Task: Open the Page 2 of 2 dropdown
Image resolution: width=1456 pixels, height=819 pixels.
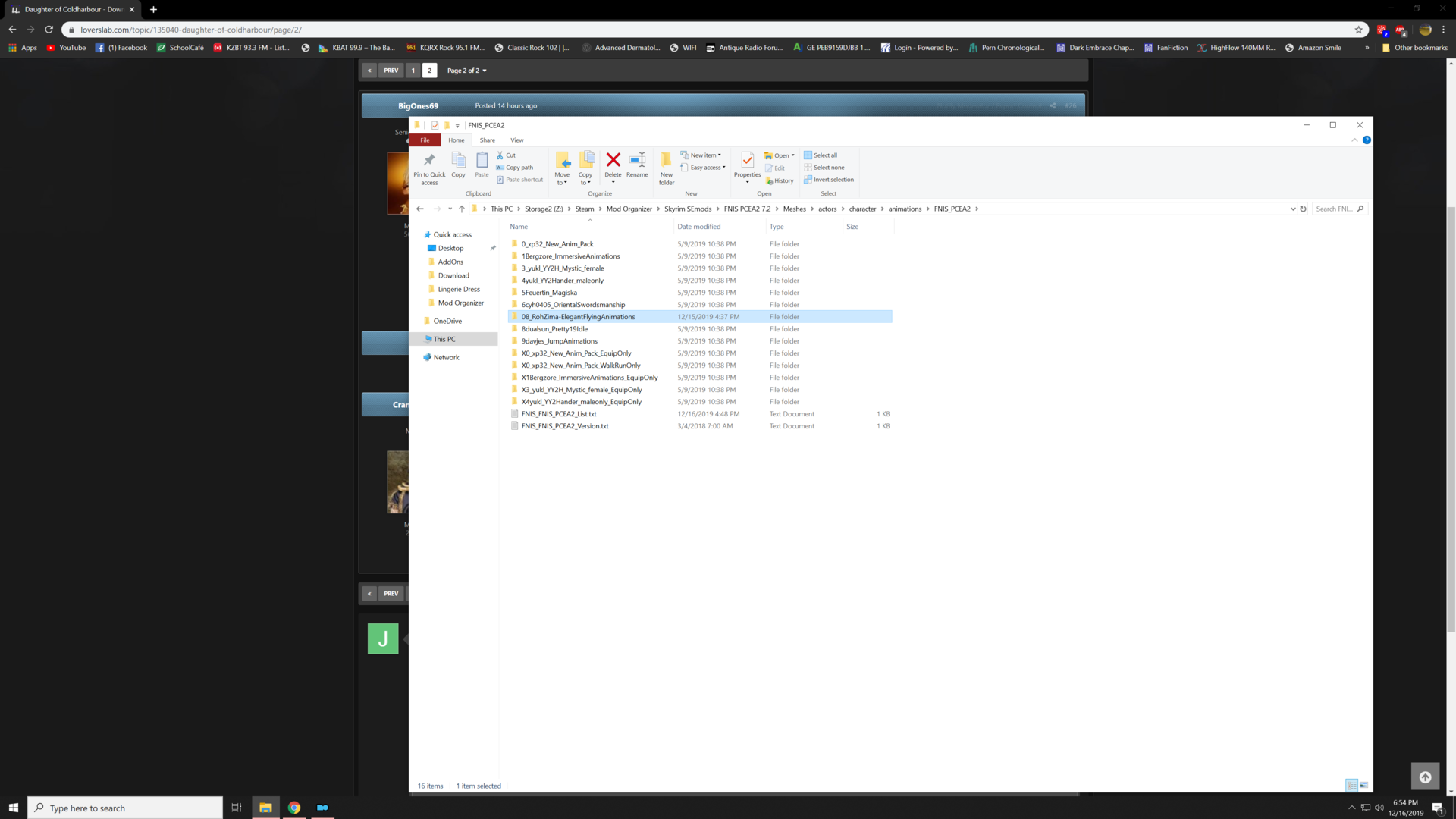Action: coord(466,71)
